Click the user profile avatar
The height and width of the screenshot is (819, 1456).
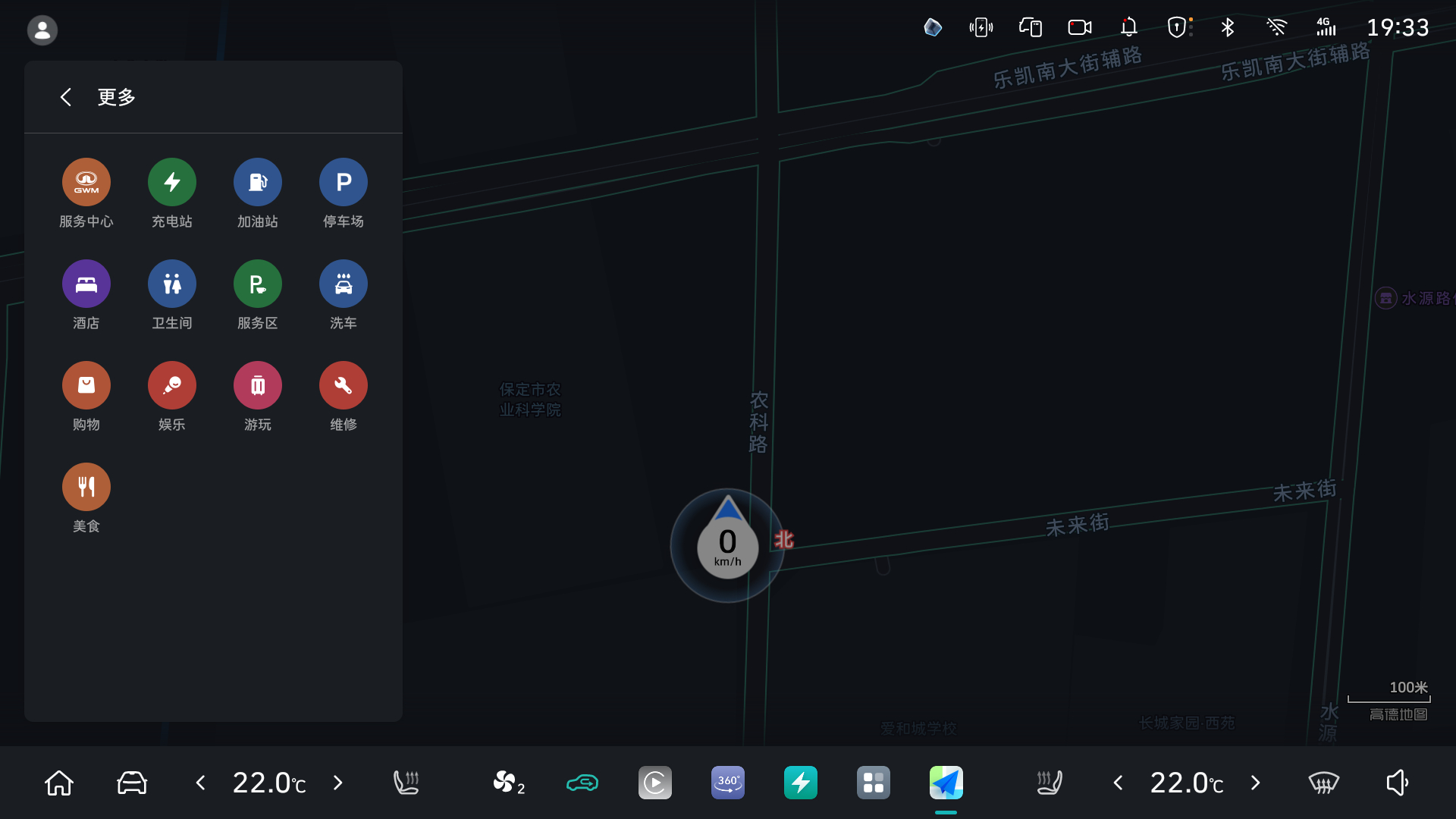pos(42,30)
